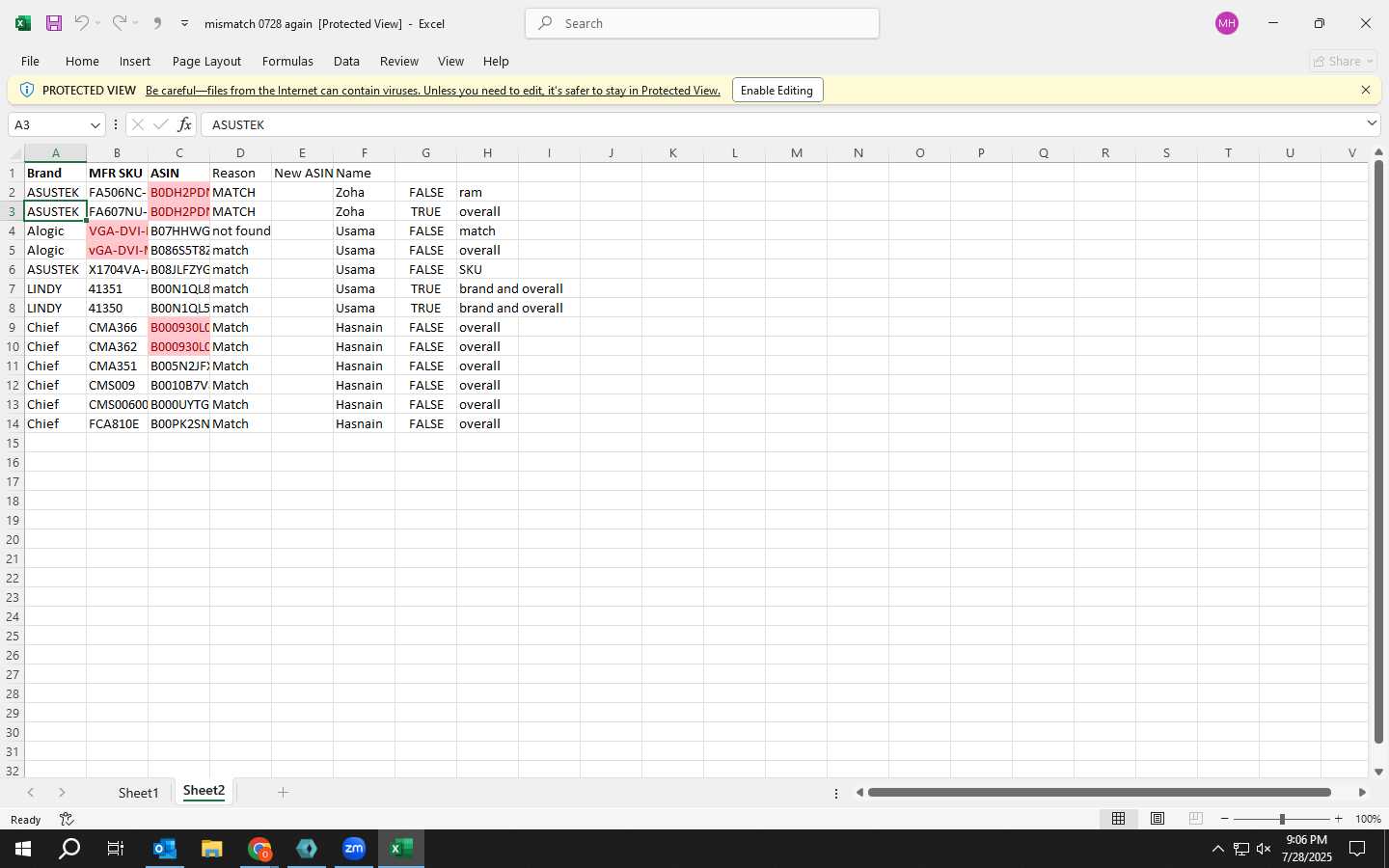Expand the Name Box dropdown
This screenshot has height=868, width=1389.
pyautogui.click(x=95, y=124)
